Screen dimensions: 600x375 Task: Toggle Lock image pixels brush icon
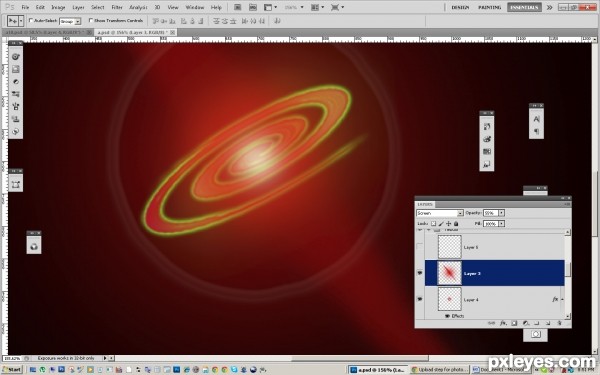(x=441, y=223)
